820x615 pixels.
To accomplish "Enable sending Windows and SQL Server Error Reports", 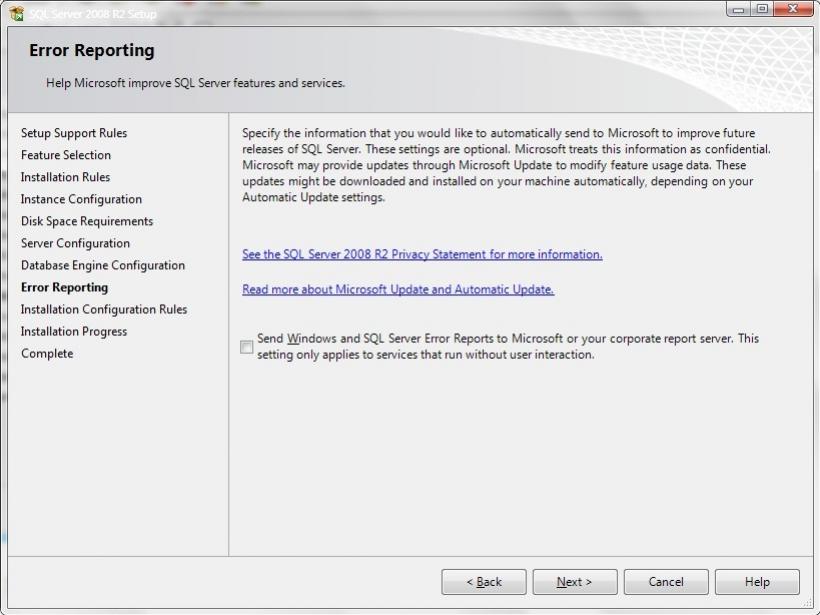I will pyautogui.click(x=247, y=347).
